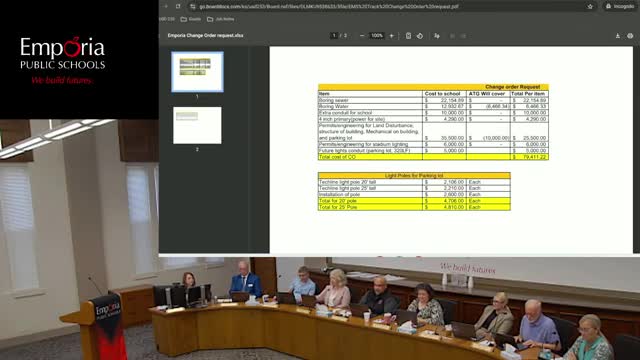Image resolution: width=640 pixels, height=360 pixels.
Task: Select page 2 thumbnail in sidebar
Action: pos(197,125)
